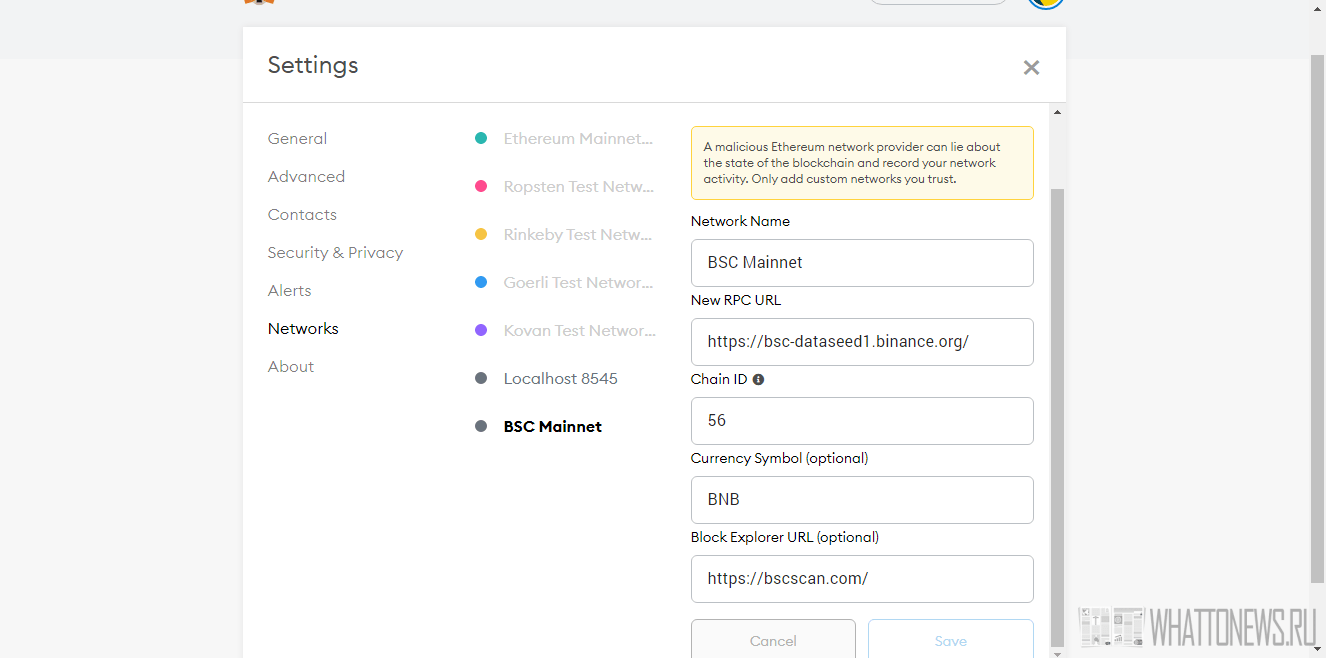Click the Currency Symbol (optional) label
Image resolution: width=1326 pixels, height=658 pixels.
point(779,459)
